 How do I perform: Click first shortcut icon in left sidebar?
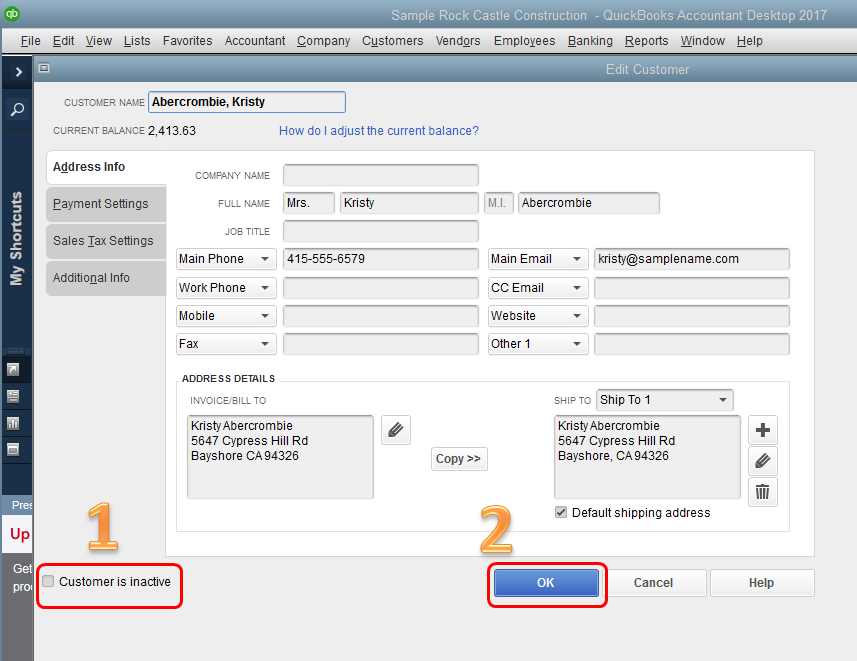pyautogui.click(x=13, y=370)
